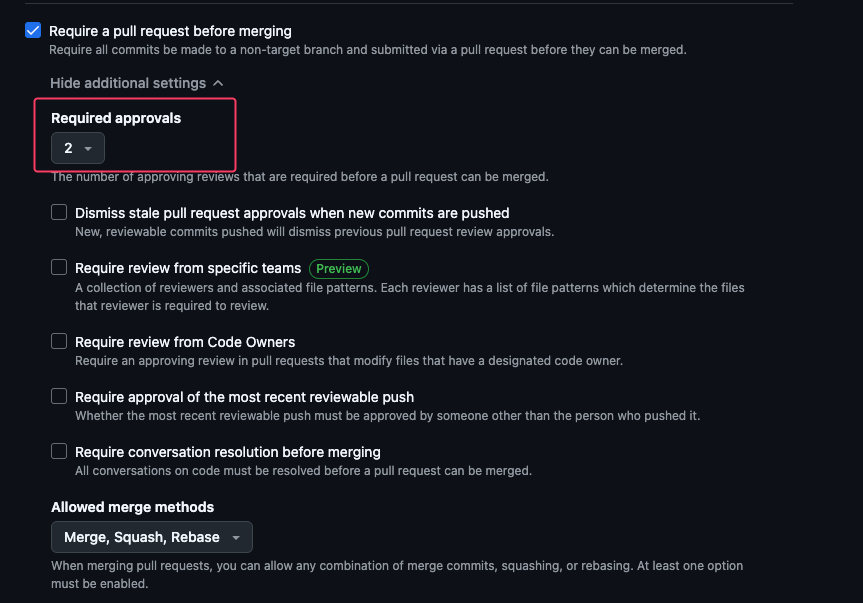Enable Require review from Code Owners

tap(58, 340)
